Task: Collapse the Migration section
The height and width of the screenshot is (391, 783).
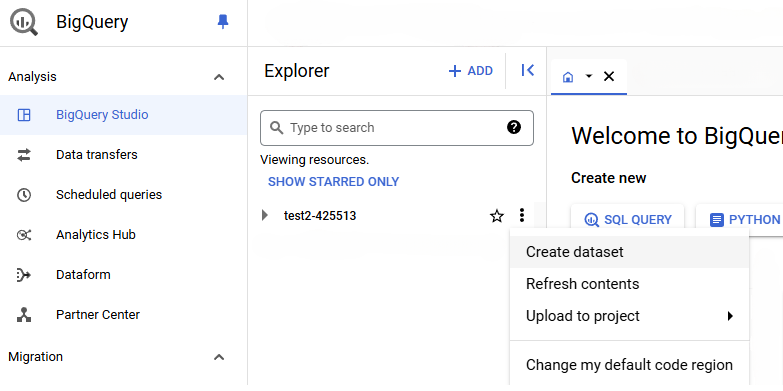Action: tap(219, 357)
